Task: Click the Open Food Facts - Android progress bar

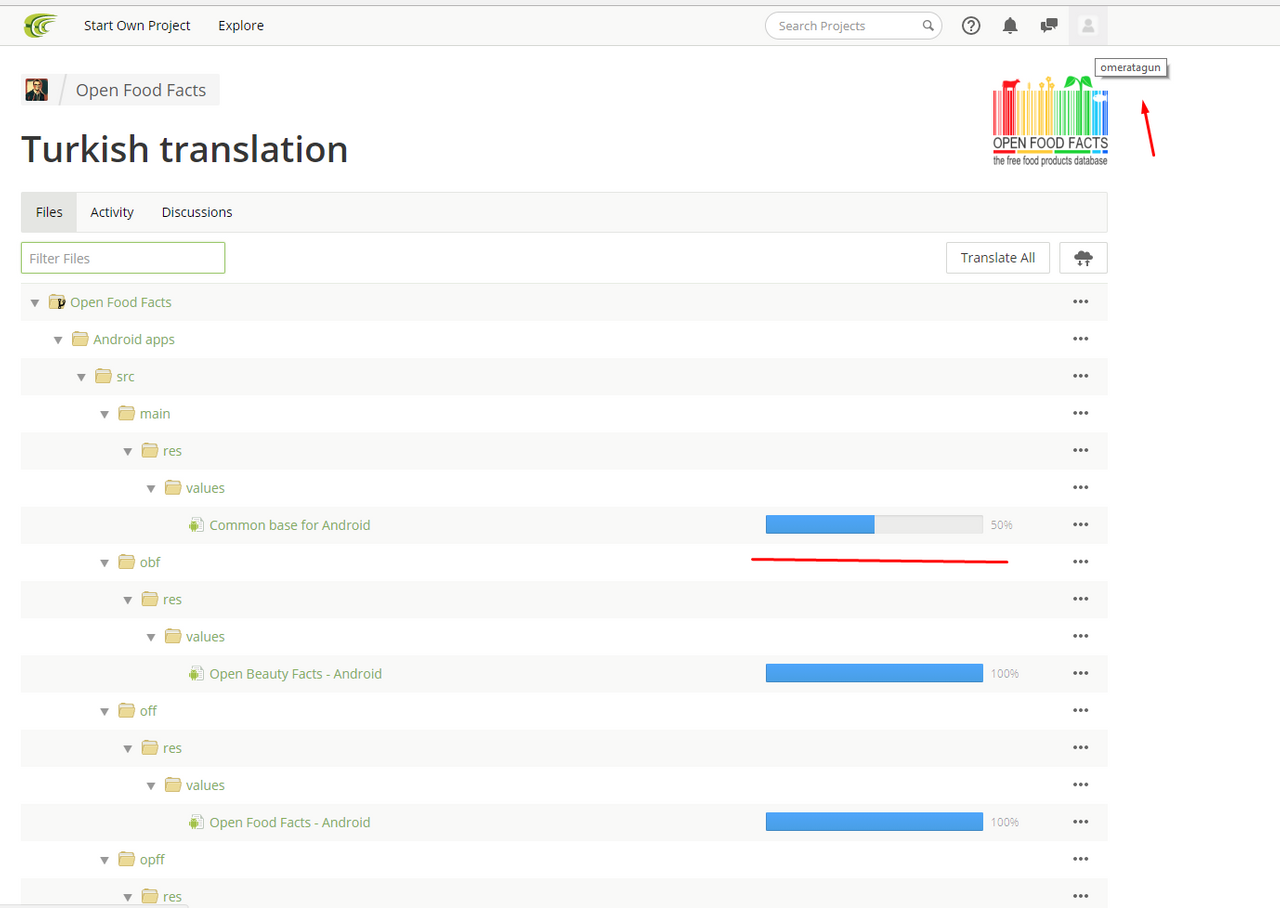Action: (x=874, y=822)
